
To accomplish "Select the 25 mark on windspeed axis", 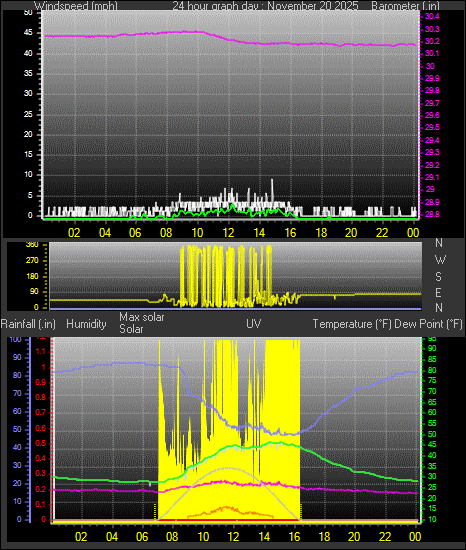I will pos(28,114).
